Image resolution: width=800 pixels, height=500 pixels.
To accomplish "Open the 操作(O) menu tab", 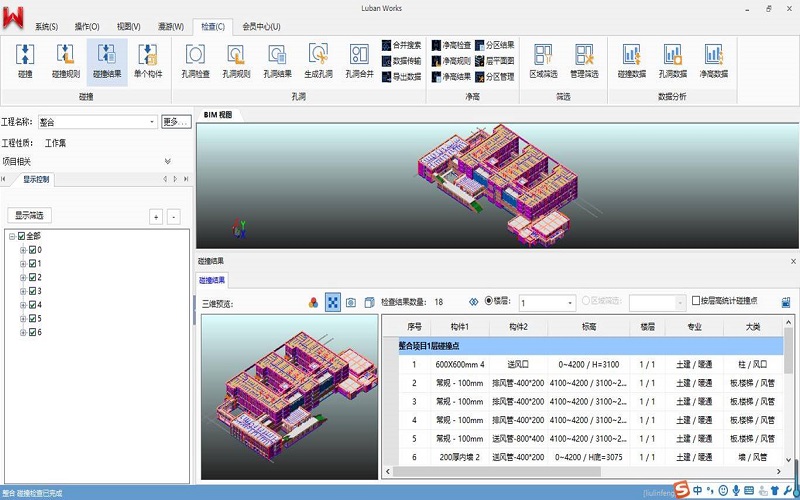I will 87,27.
